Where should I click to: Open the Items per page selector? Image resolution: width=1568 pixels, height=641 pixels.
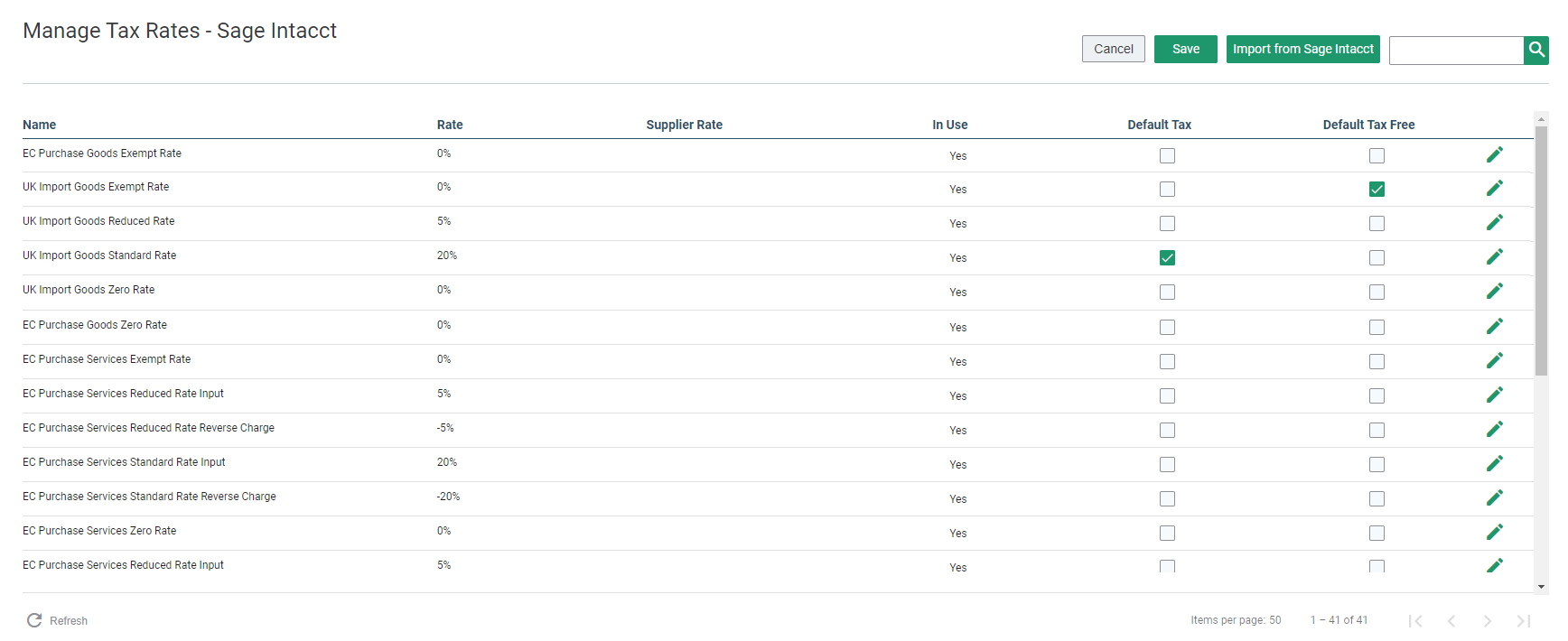(1274, 620)
